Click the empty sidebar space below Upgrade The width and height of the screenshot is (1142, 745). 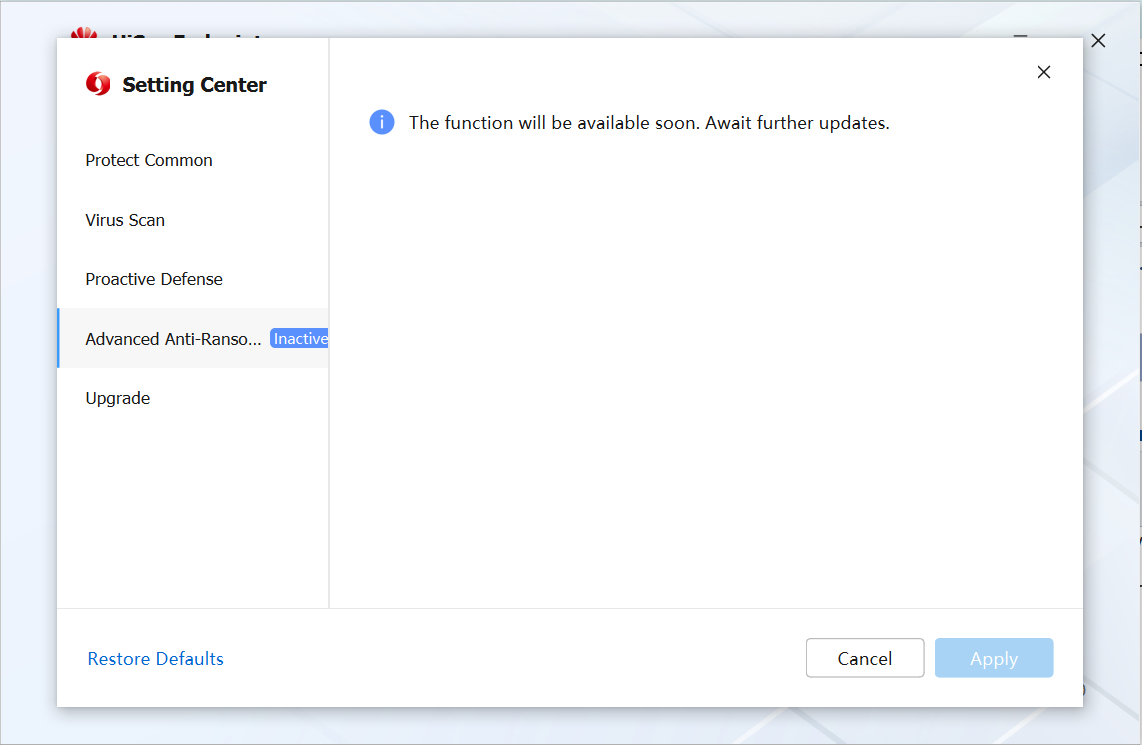pyautogui.click(x=192, y=510)
